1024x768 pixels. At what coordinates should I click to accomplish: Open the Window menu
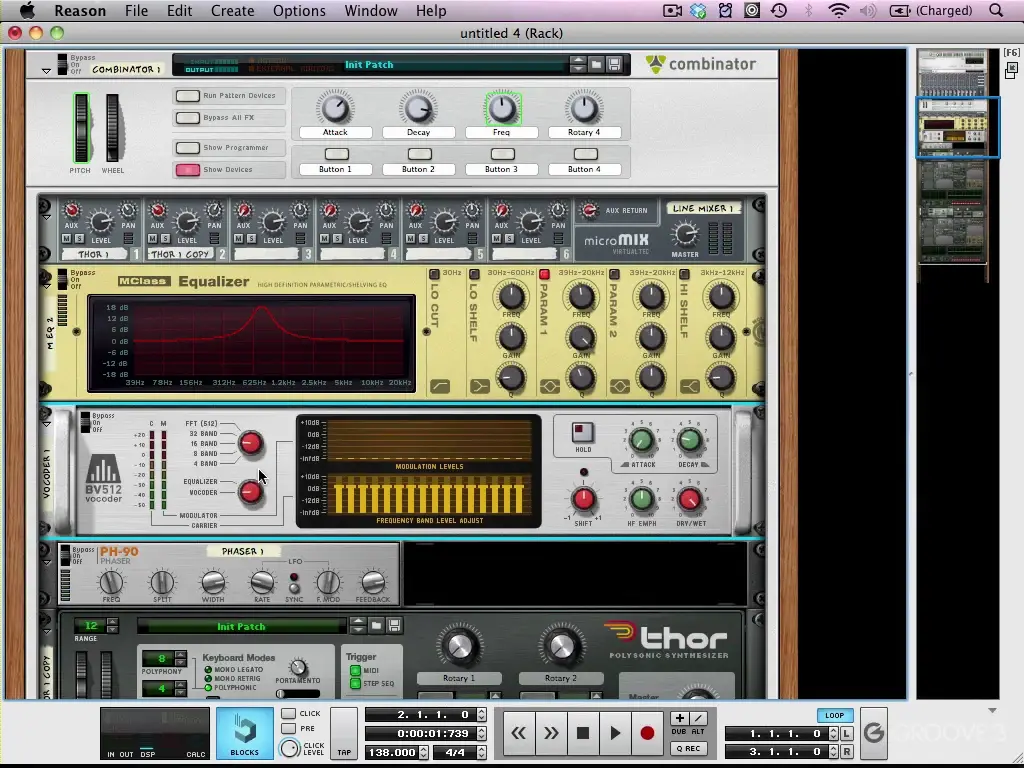click(371, 10)
